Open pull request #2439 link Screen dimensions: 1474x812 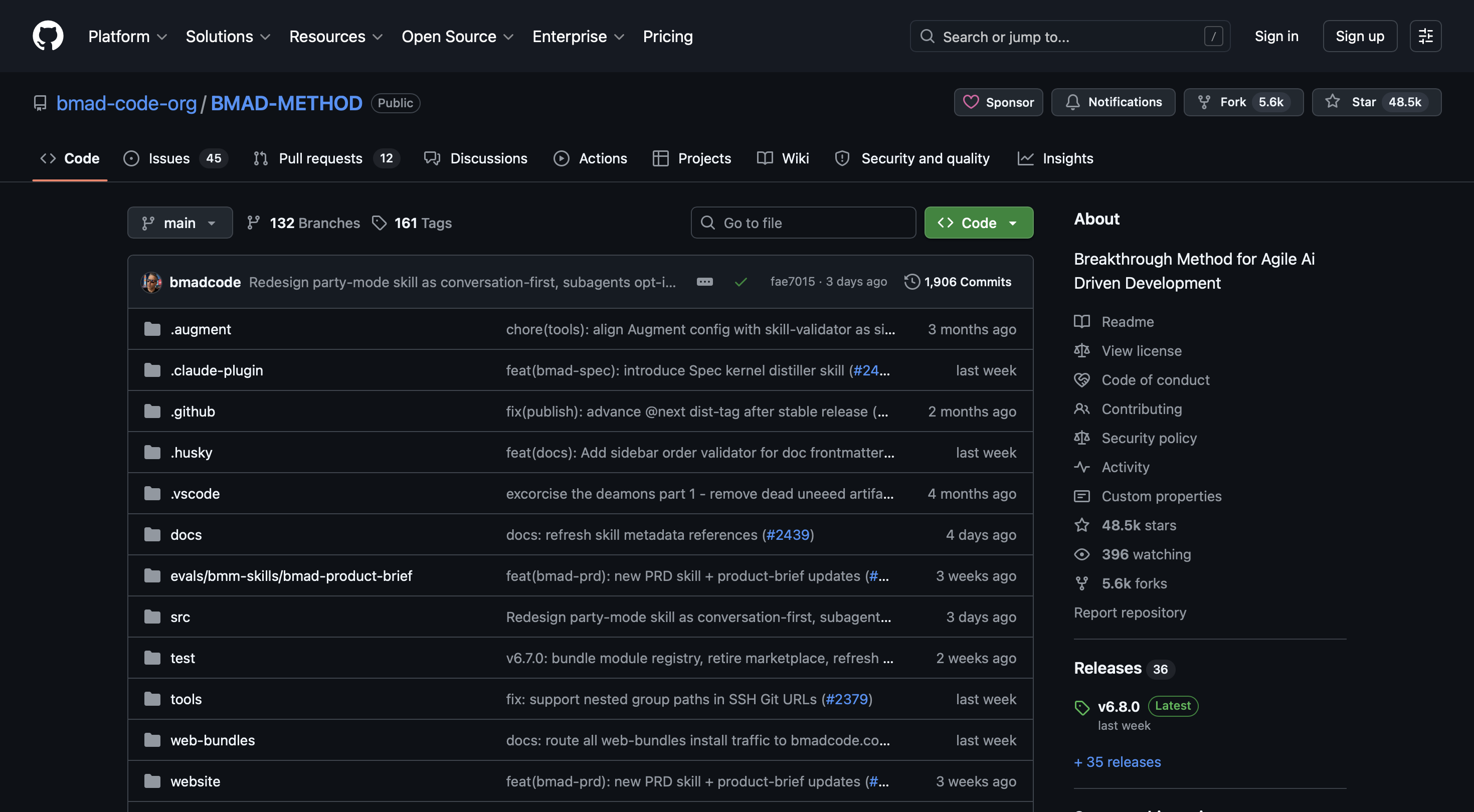click(788, 534)
